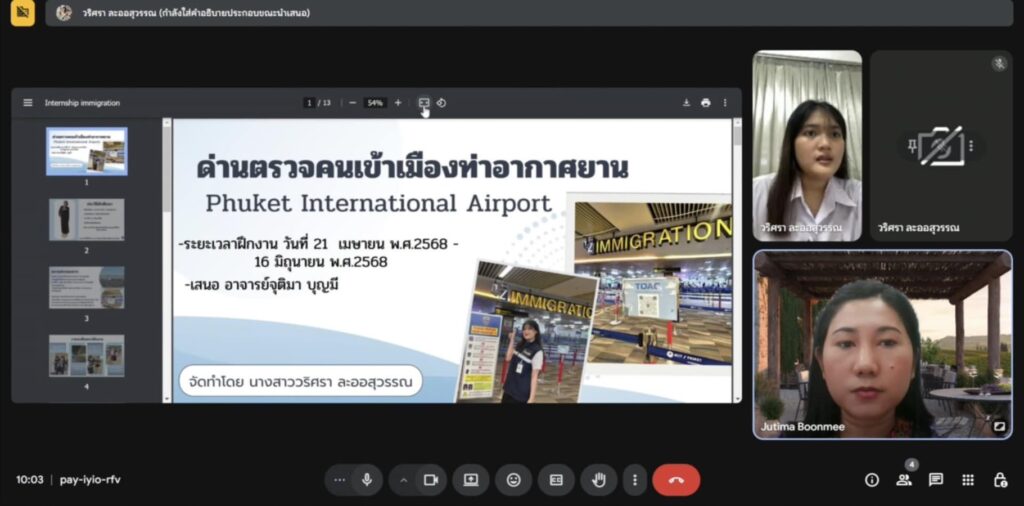Select page 4 thumbnail in sidebar
This screenshot has width=1024, height=506.
click(x=87, y=356)
